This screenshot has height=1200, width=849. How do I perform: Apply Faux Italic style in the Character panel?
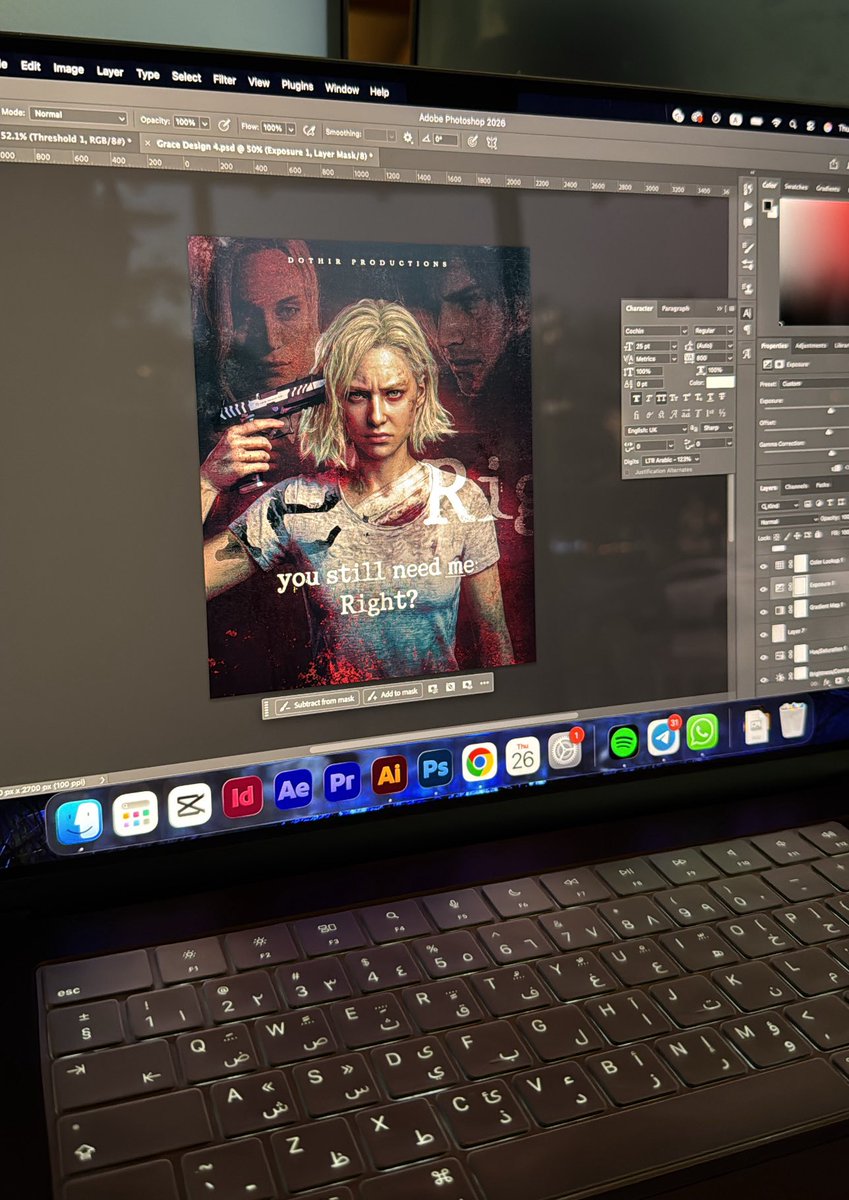tap(649, 398)
